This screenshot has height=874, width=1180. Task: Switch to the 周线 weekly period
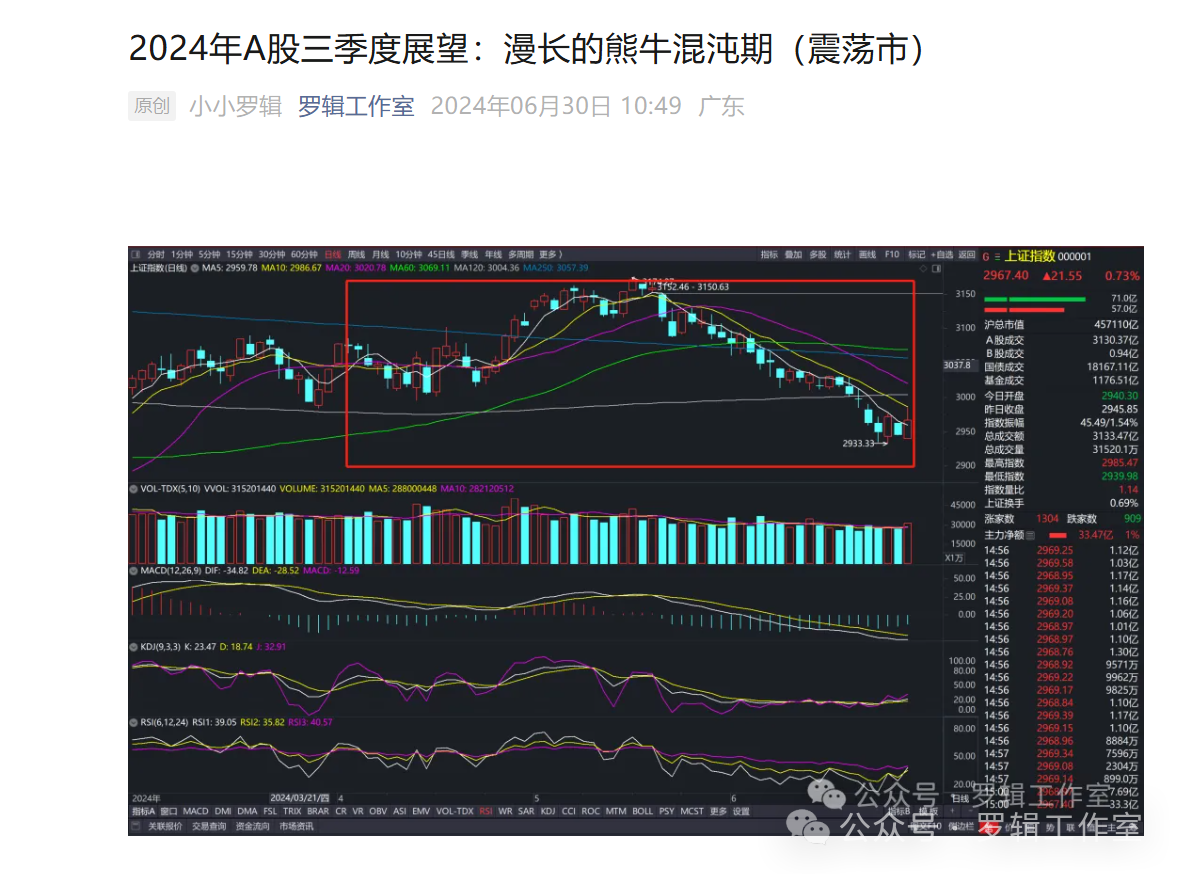357,254
